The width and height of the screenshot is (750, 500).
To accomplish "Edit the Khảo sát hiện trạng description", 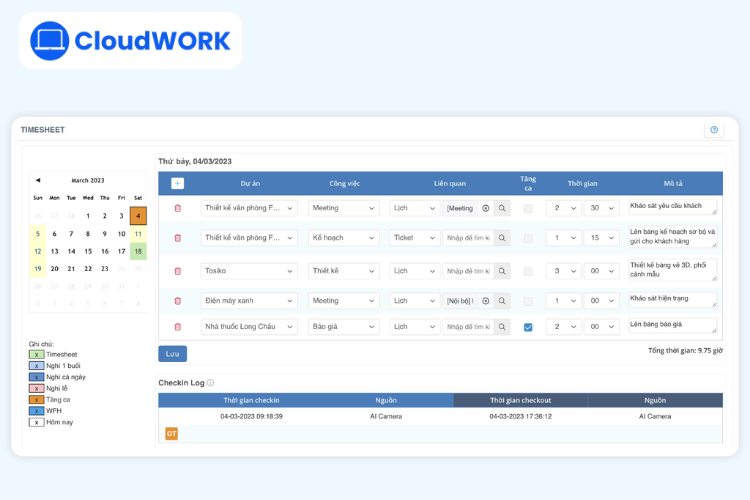I will [x=673, y=300].
